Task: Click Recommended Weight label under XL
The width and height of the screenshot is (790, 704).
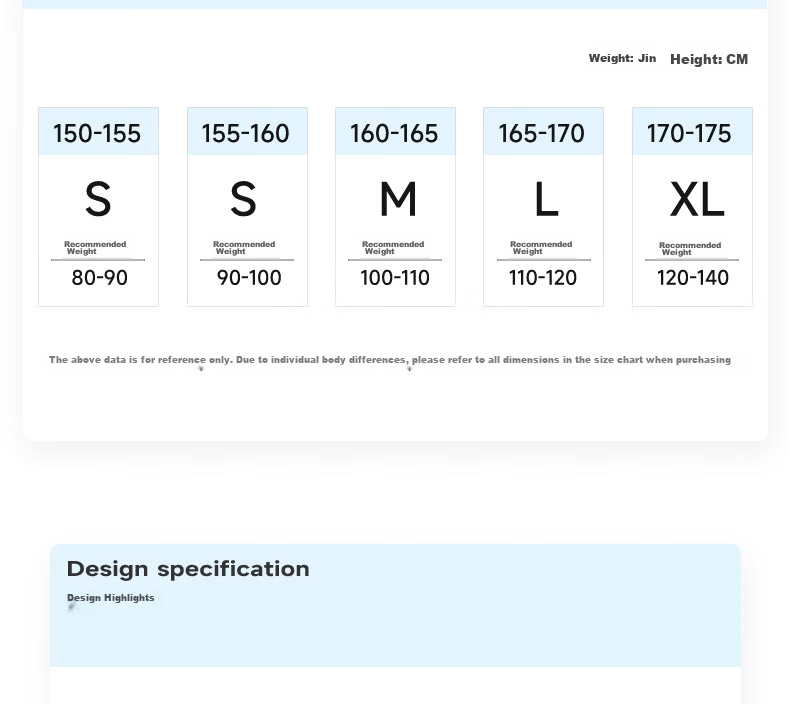Action: click(x=690, y=249)
